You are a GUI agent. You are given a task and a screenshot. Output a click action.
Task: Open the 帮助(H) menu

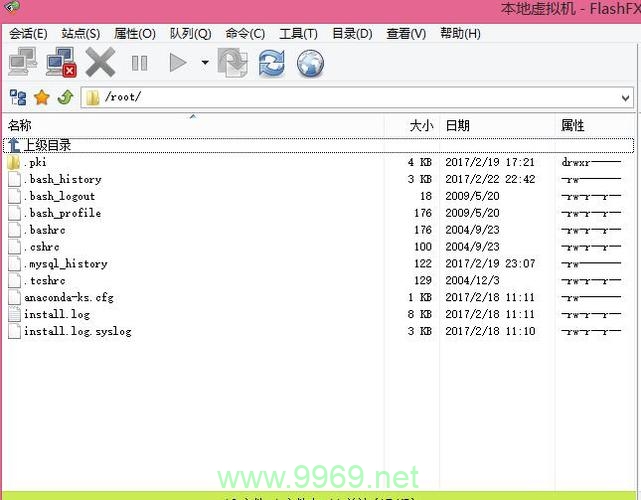pyautogui.click(x=460, y=34)
